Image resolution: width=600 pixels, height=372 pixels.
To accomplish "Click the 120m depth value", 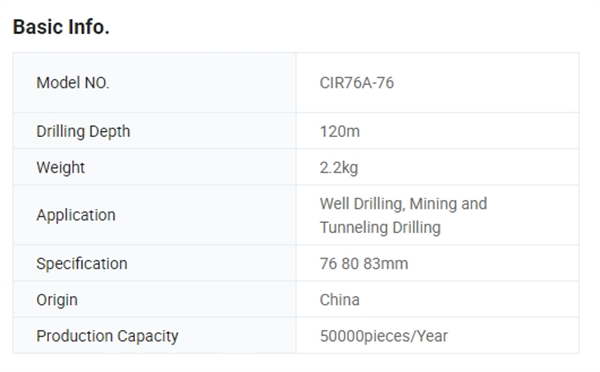I will coord(340,132).
